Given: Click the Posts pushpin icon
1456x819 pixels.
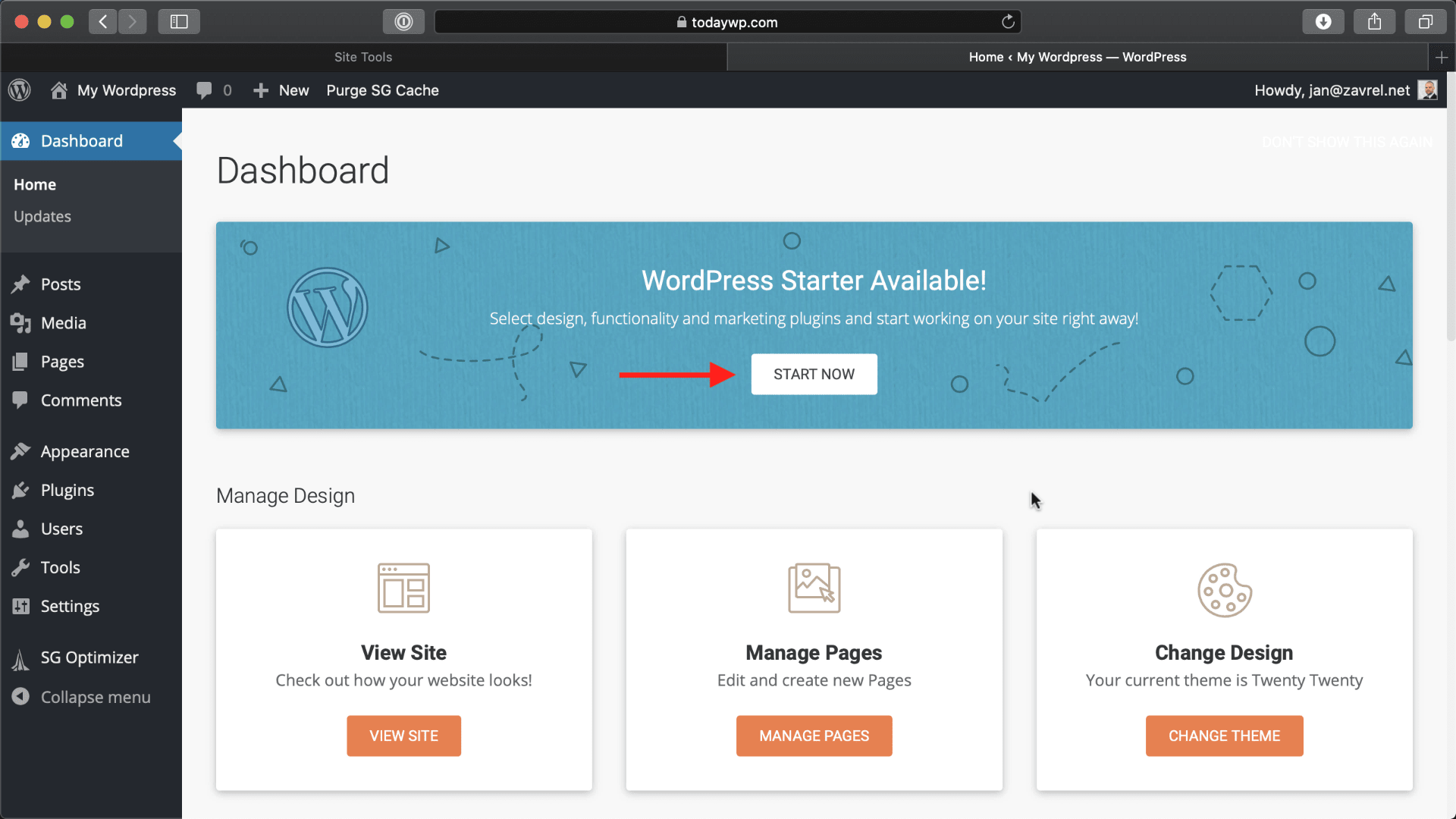Looking at the screenshot, I should click(x=20, y=284).
